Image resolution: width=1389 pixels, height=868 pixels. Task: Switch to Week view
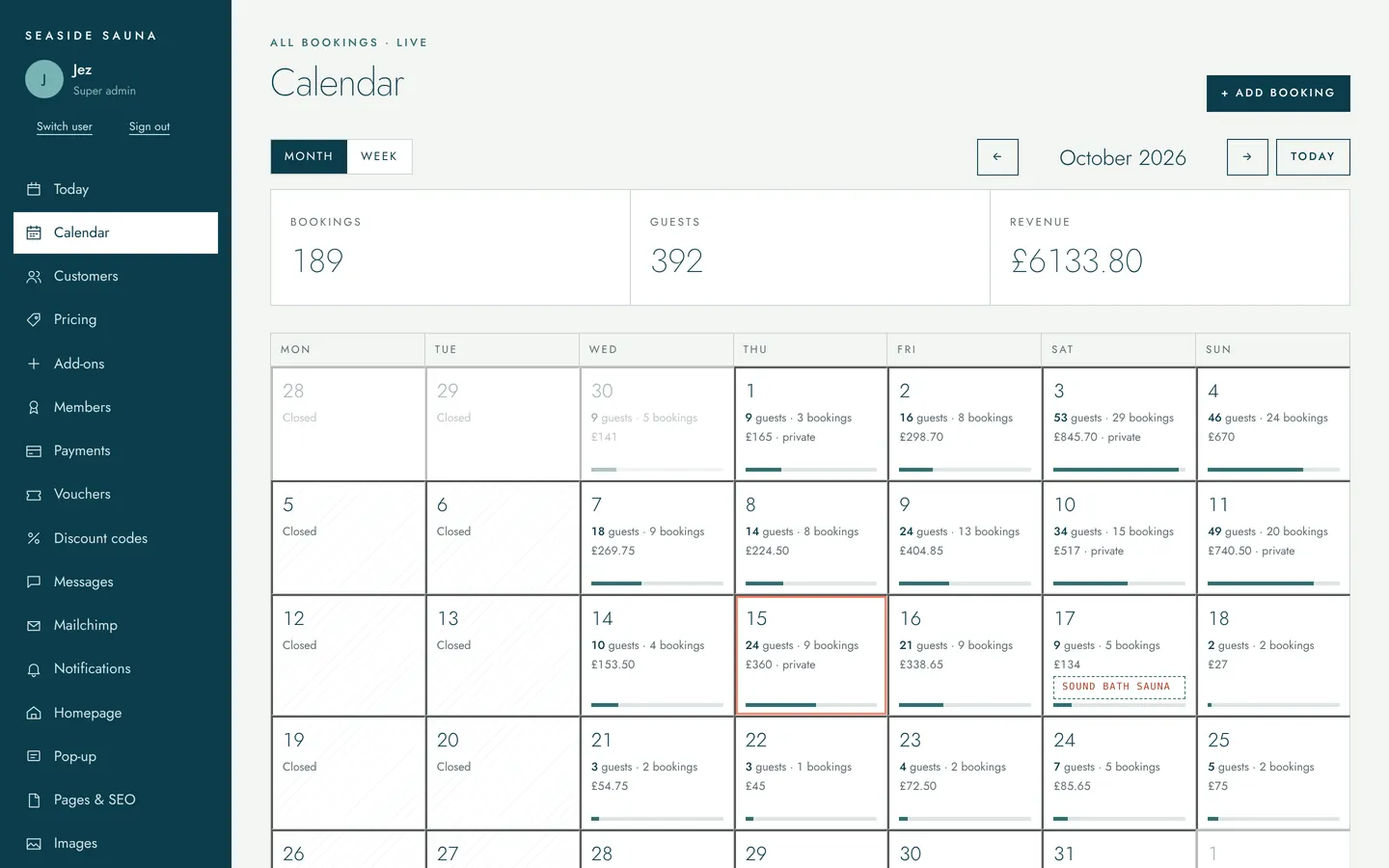[379, 156]
